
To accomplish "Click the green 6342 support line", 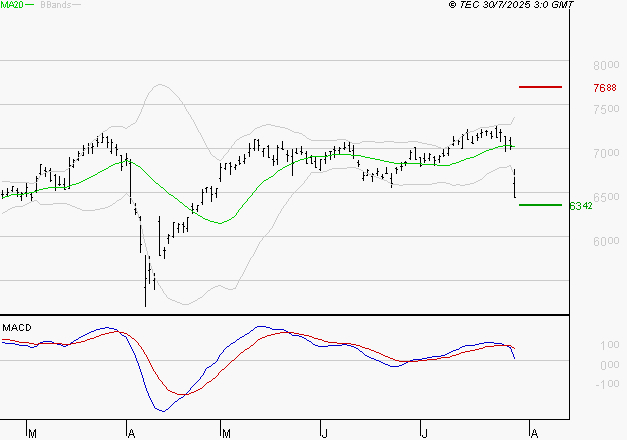I will pyautogui.click(x=541, y=205).
